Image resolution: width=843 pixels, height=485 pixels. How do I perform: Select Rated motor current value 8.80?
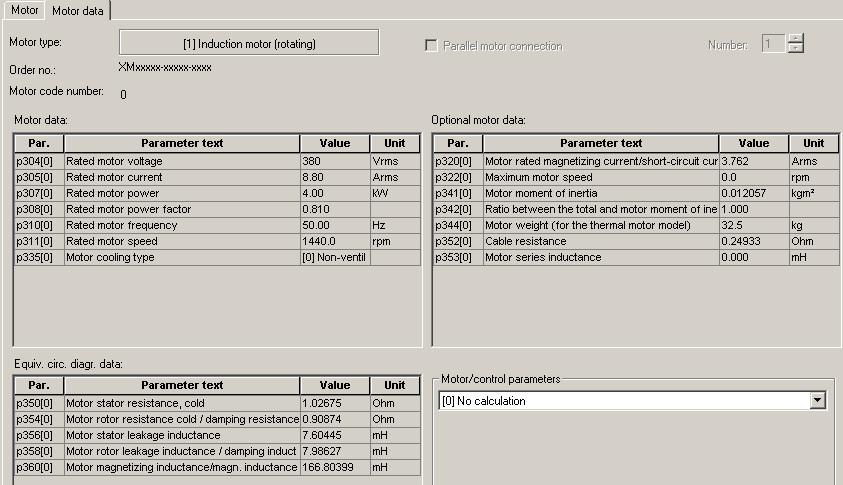334,177
